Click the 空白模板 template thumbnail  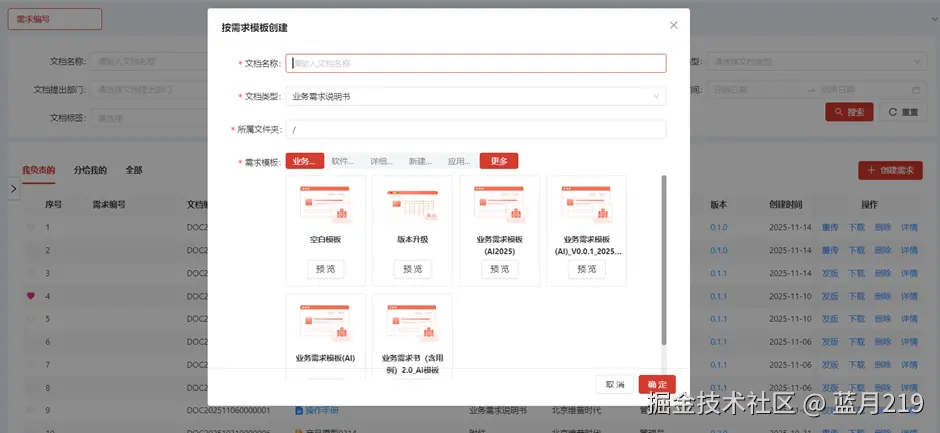(x=325, y=204)
